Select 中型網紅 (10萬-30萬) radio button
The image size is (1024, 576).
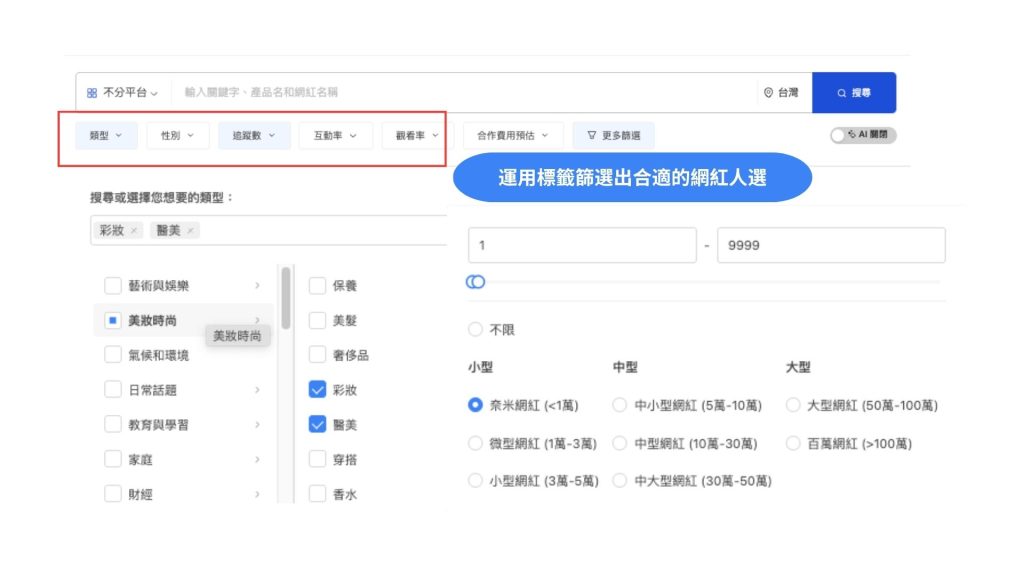click(620, 444)
